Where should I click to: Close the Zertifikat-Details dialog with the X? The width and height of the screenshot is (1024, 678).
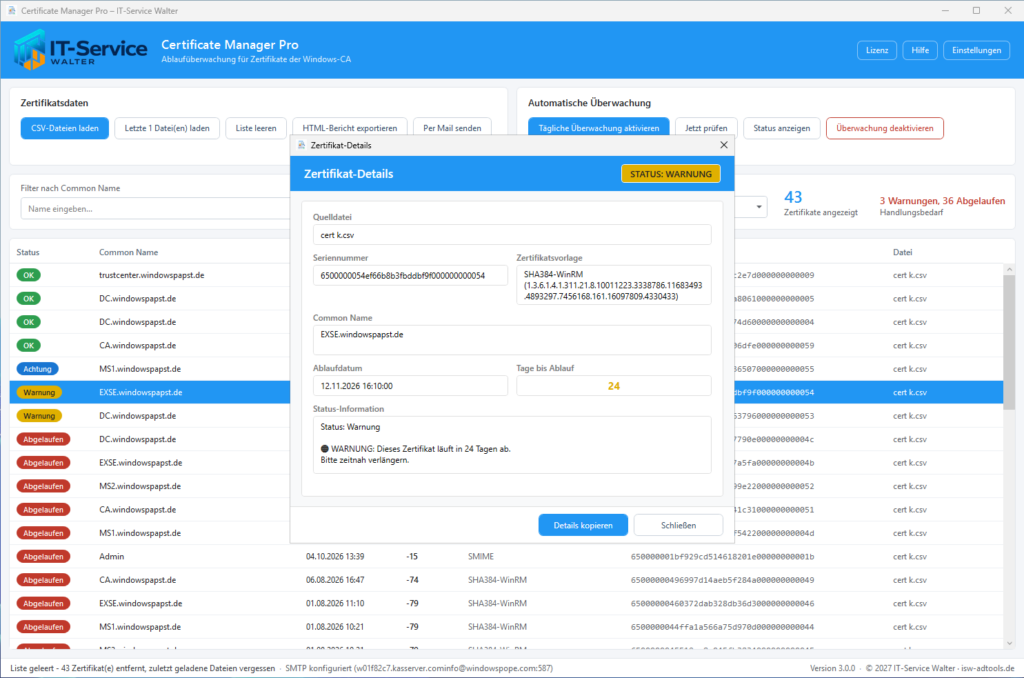(x=724, y=145)
